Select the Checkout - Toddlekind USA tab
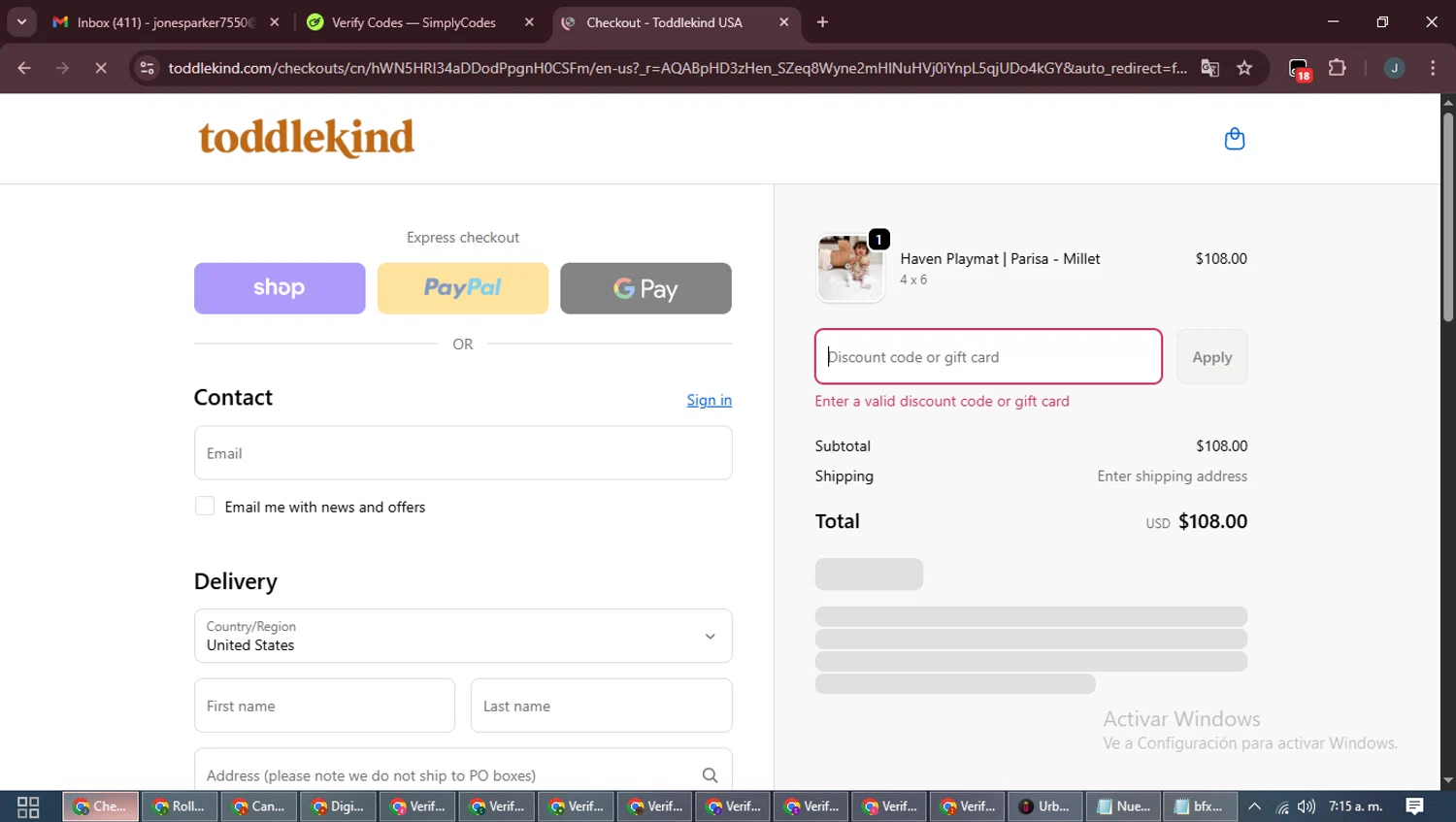 (677, 22)
